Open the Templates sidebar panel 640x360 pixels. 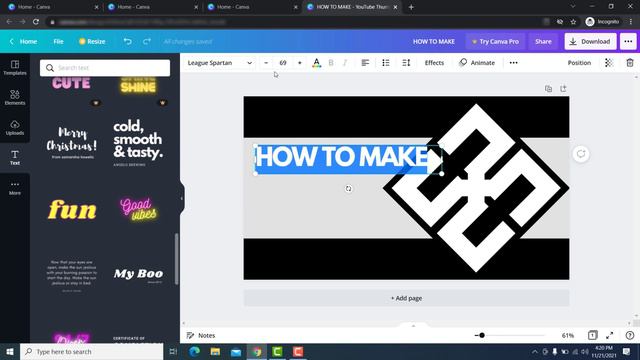tap(15, 67)
